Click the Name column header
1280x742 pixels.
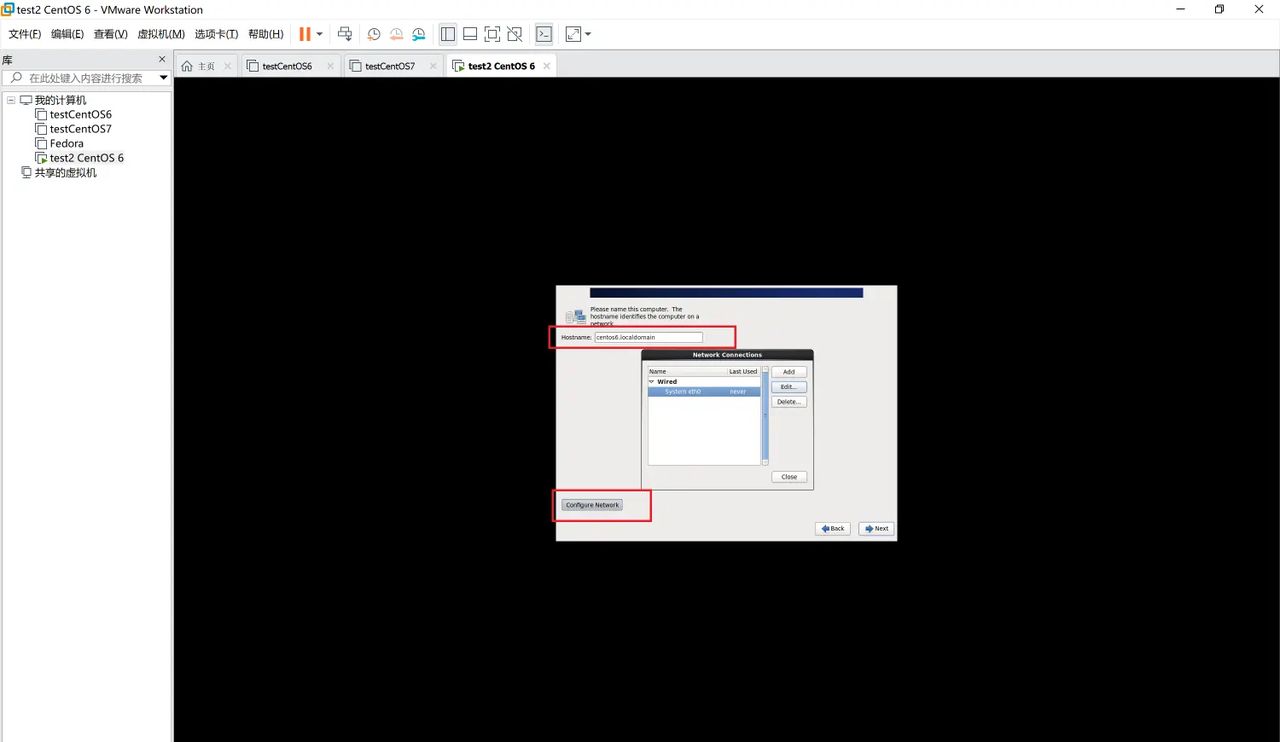(687, 371)
